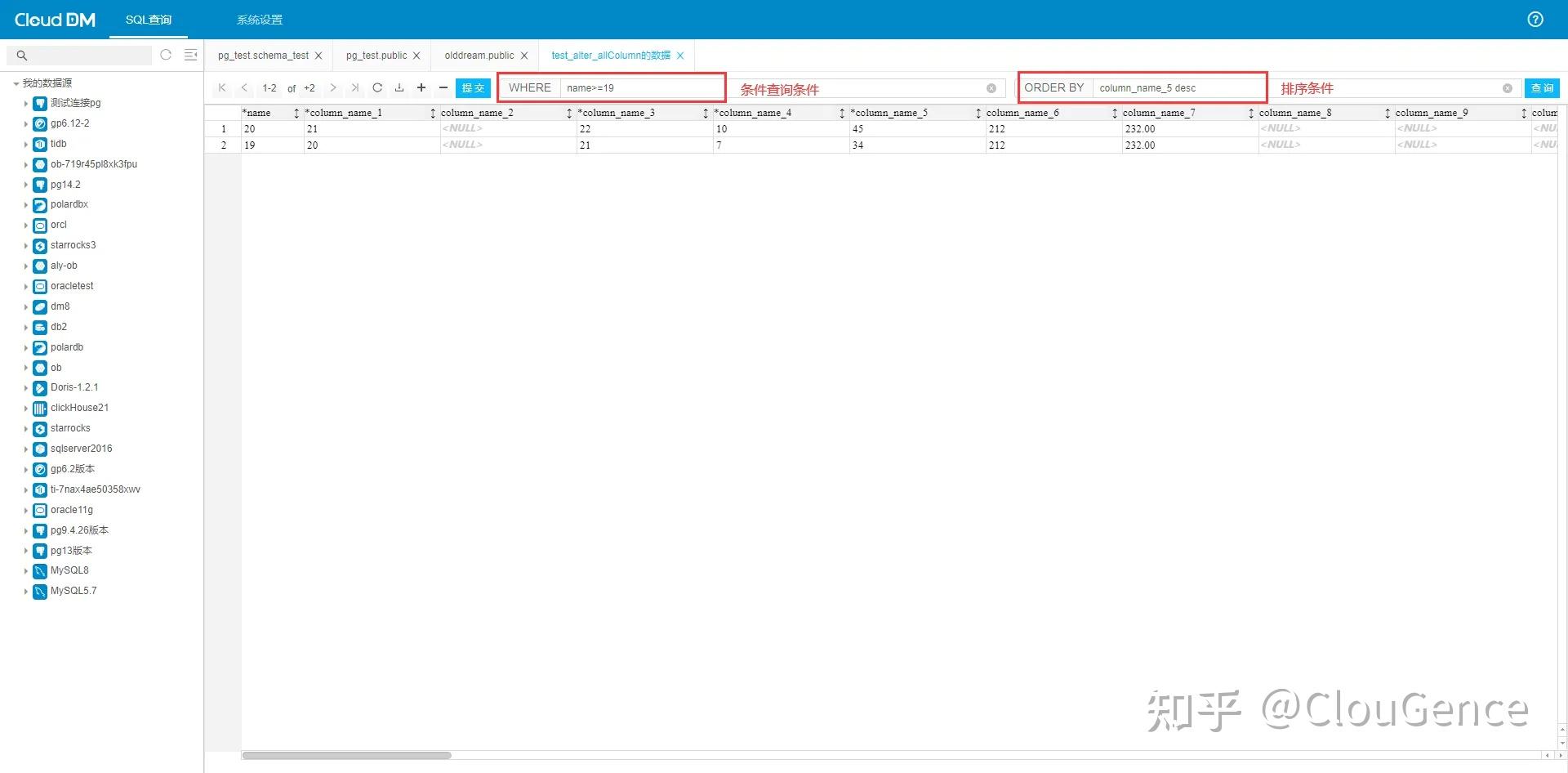Click the download/export results icon
The width and height of the screenshot is (1568, 773).
click(x=399, y=87)
